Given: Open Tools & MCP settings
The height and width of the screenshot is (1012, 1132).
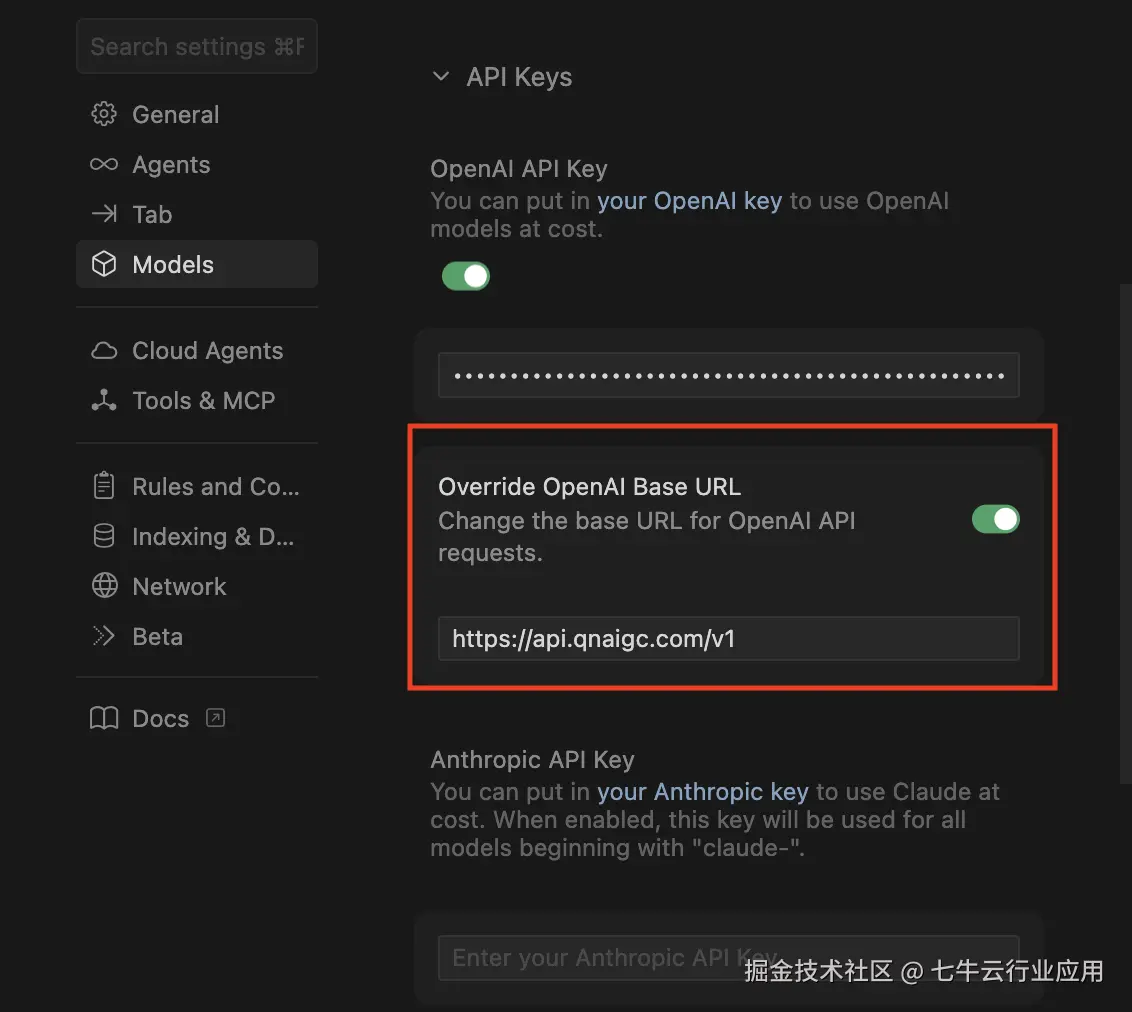Looking at the screenshot, I should pyautogui.click(x=196, y=401).
